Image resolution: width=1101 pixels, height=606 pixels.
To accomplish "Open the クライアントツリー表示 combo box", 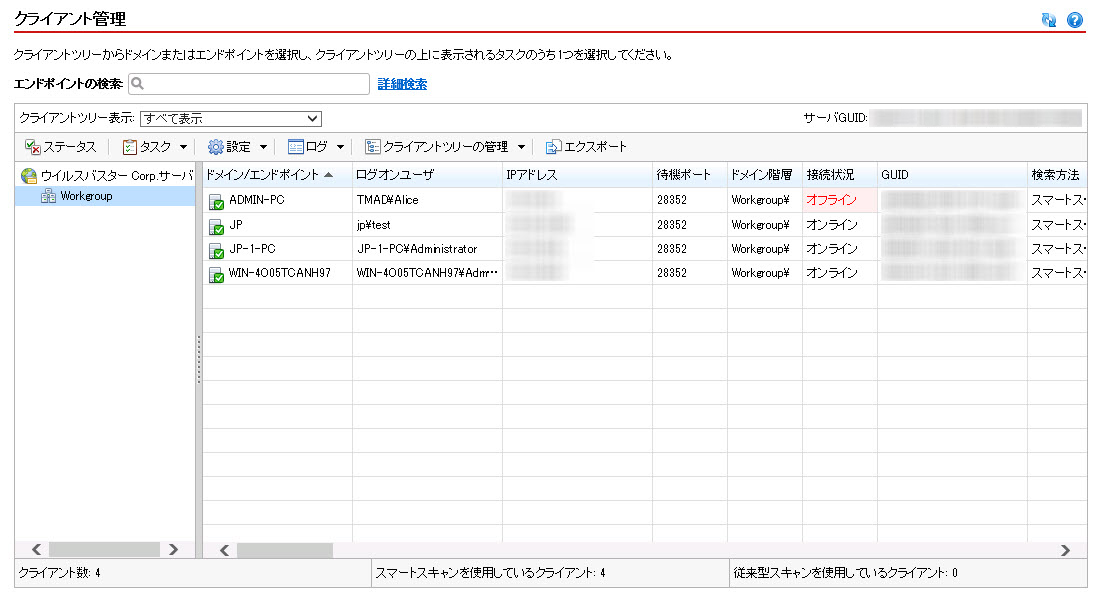I will point(230,118).
